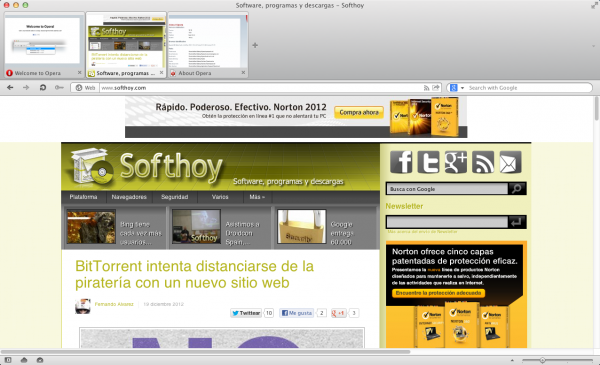
Task: Click the padlock thumbnail image
Action: point(302,227)
